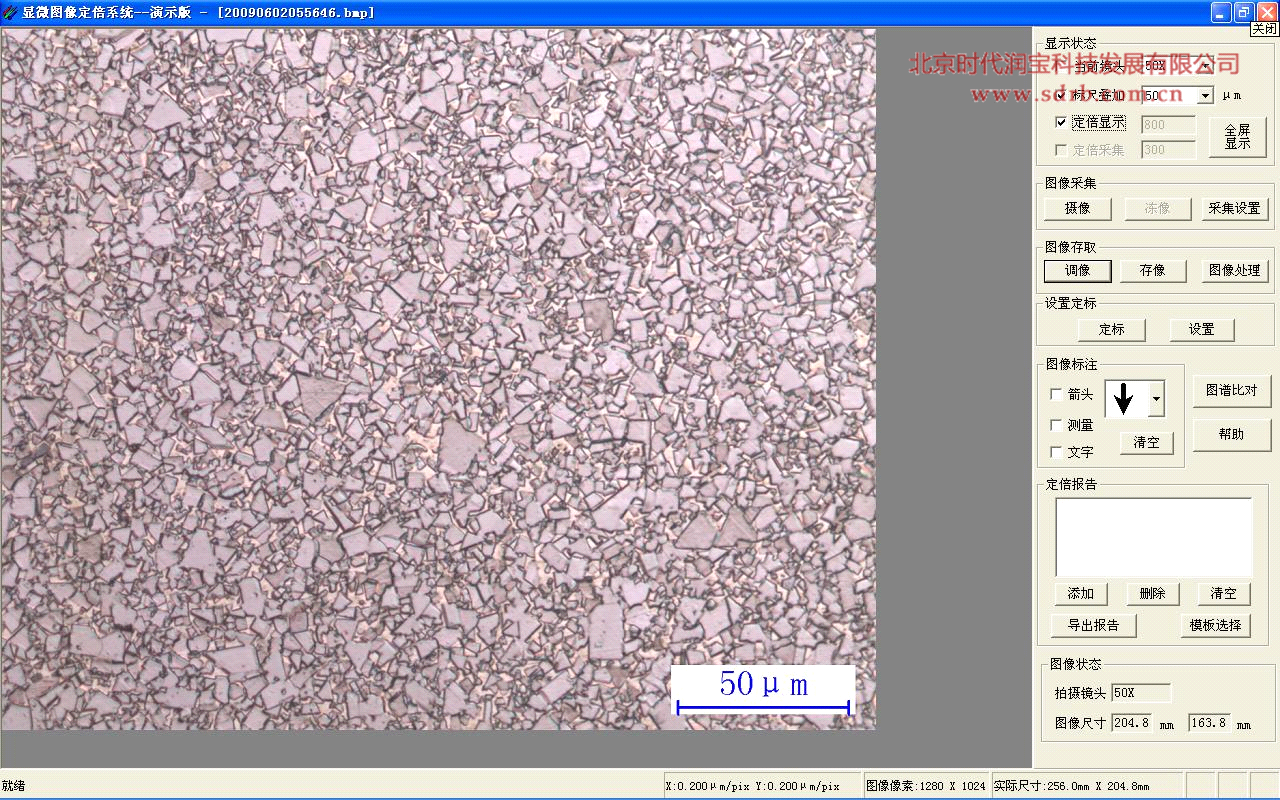Load an image with the 调像 button
This screenshot has height=800, width=1280.
tap(1077, 270)
